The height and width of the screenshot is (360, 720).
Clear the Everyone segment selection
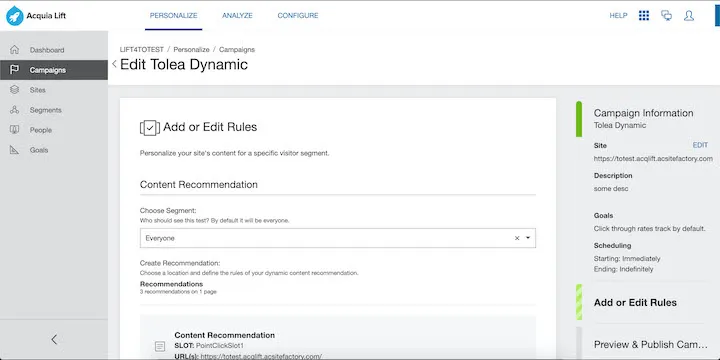point(517,238)
